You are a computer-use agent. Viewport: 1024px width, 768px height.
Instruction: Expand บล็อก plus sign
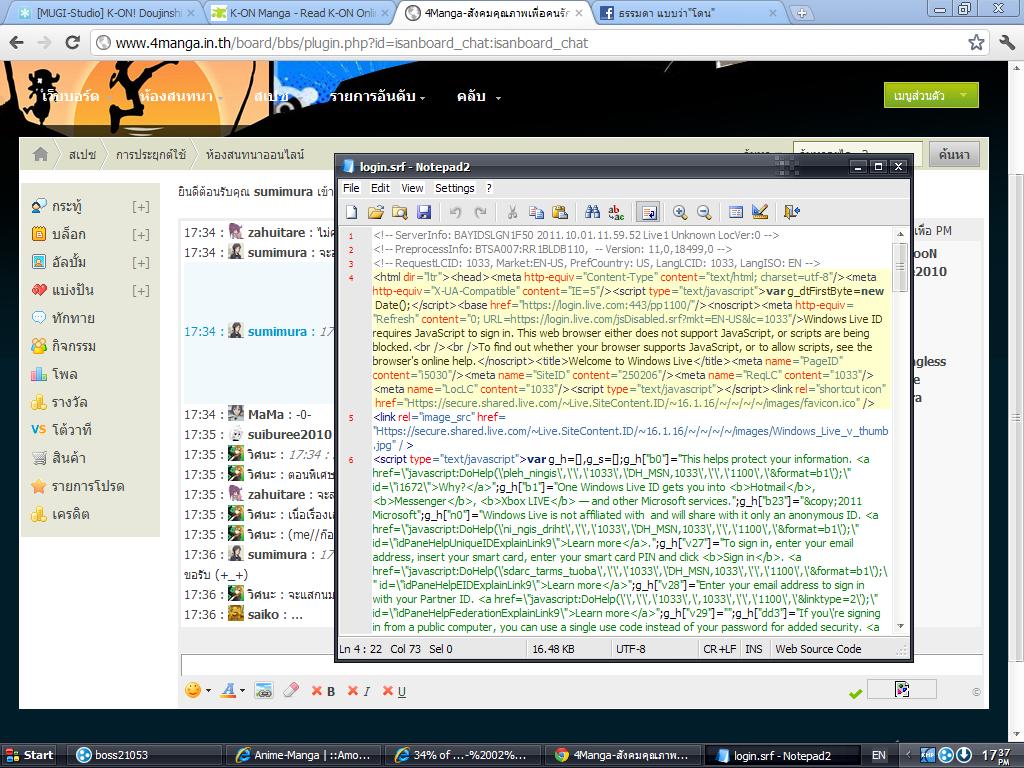click(140, 235)
